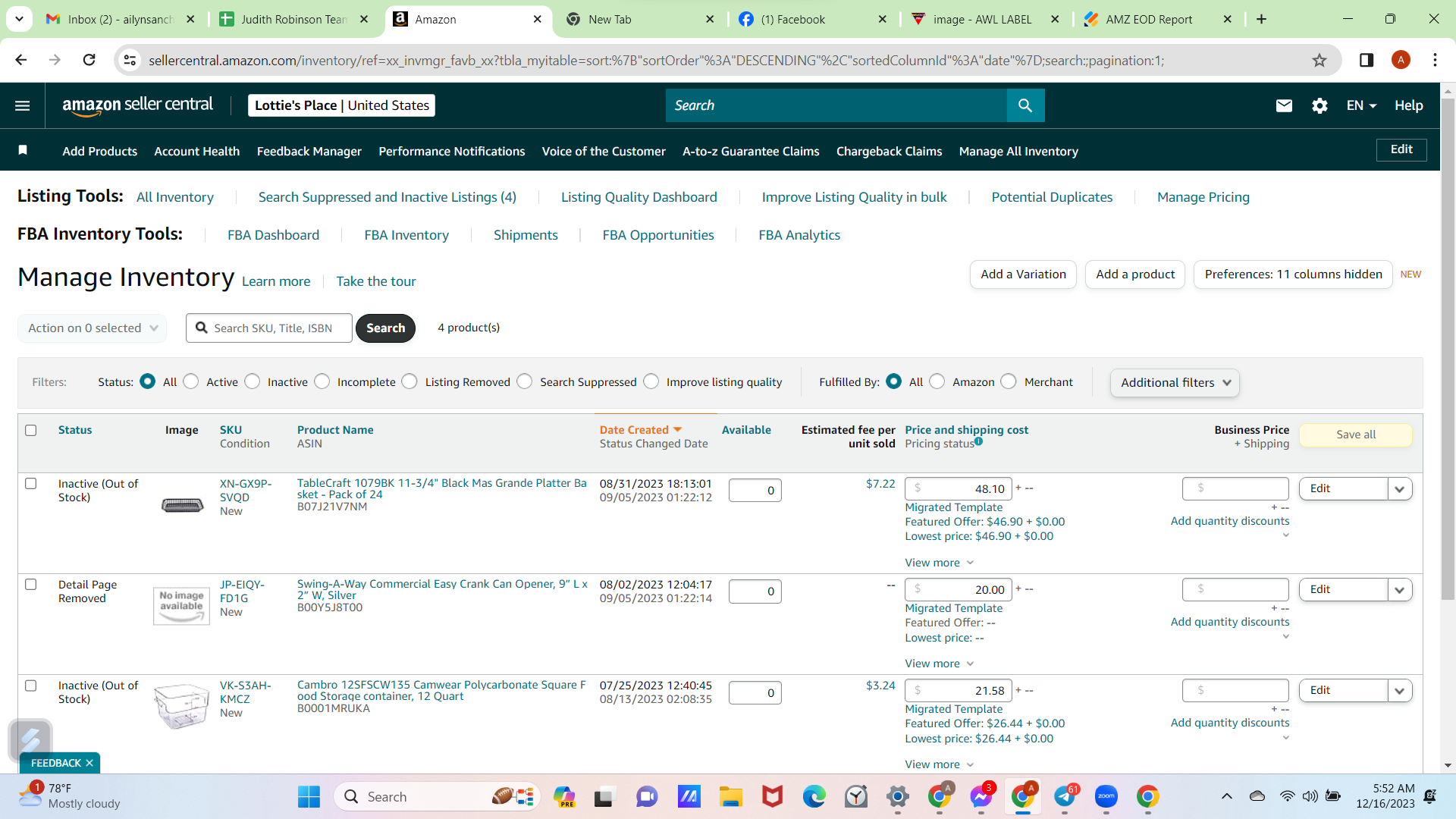Set Fulfilled By to Merchant

pyautogui.click(x=1009, y=381)
